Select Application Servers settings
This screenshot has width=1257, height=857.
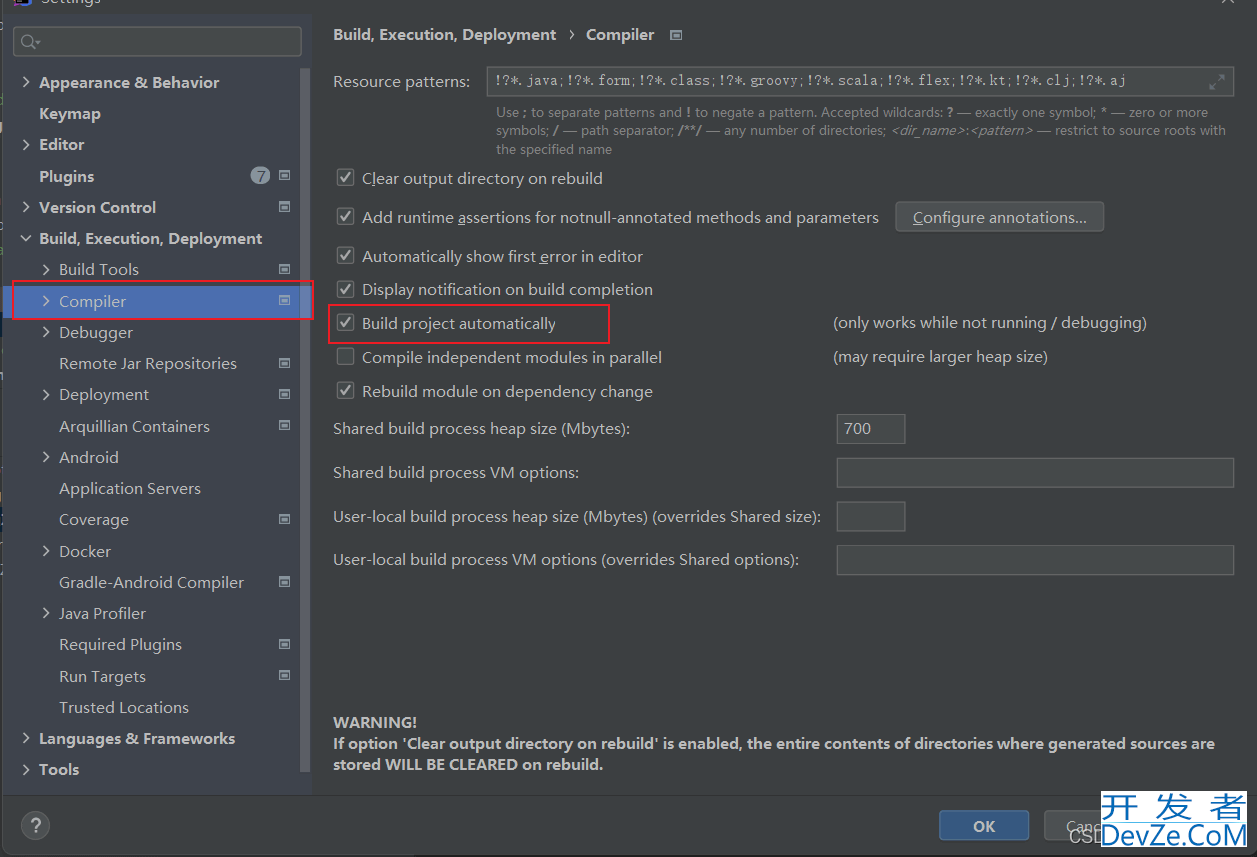click(130, 488)
